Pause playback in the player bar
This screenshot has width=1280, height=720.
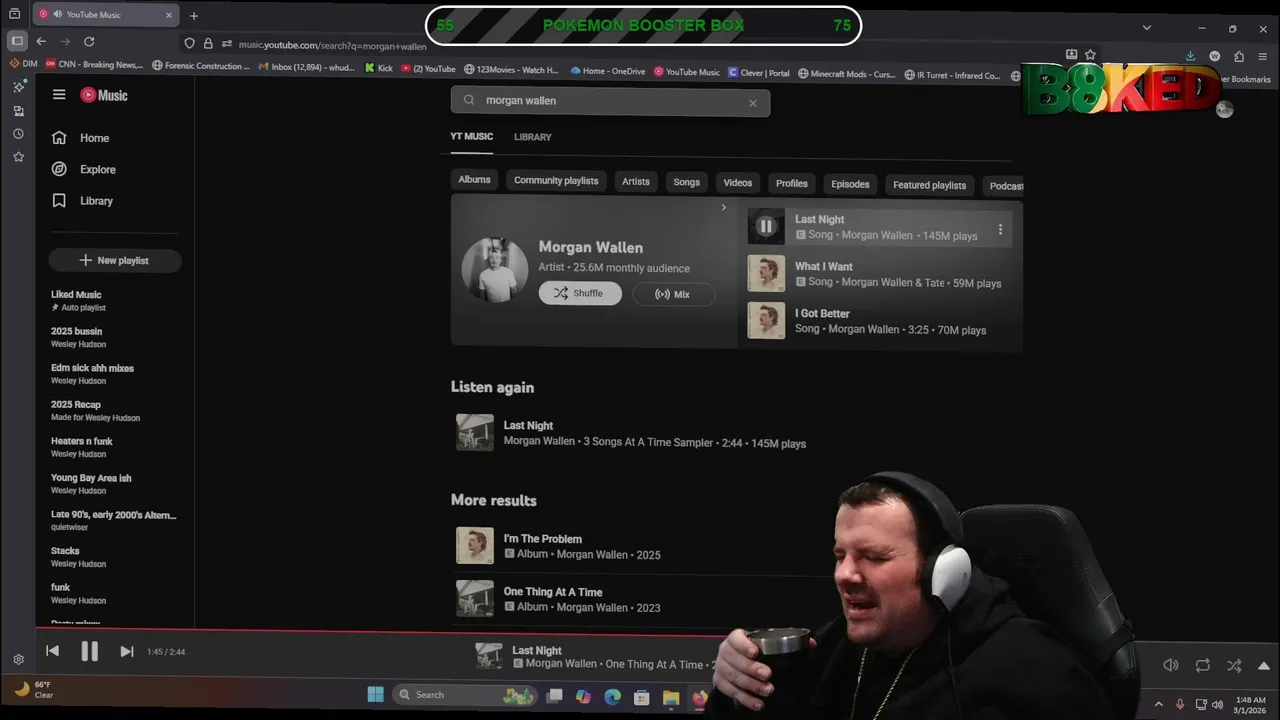(x=89, y=651)
